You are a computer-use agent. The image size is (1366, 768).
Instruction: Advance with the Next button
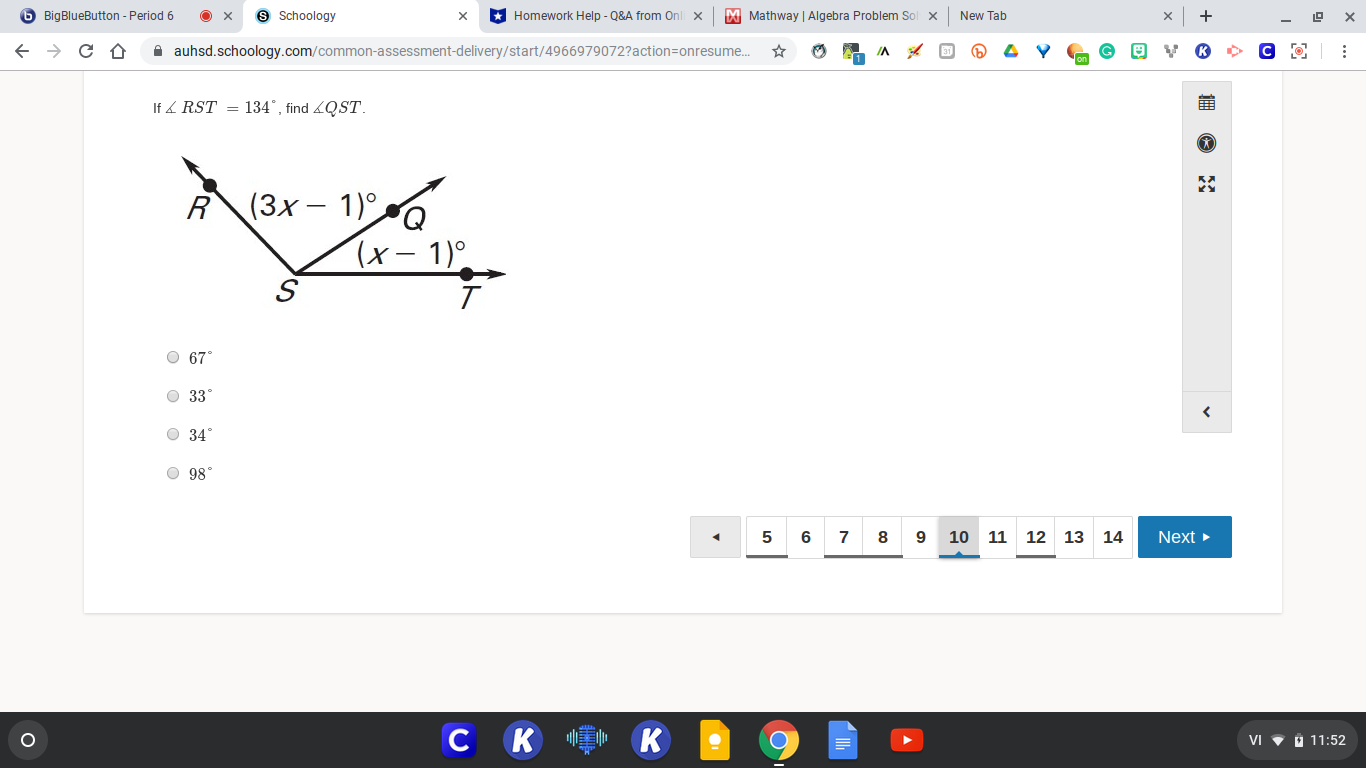(x=1184, y=537)
